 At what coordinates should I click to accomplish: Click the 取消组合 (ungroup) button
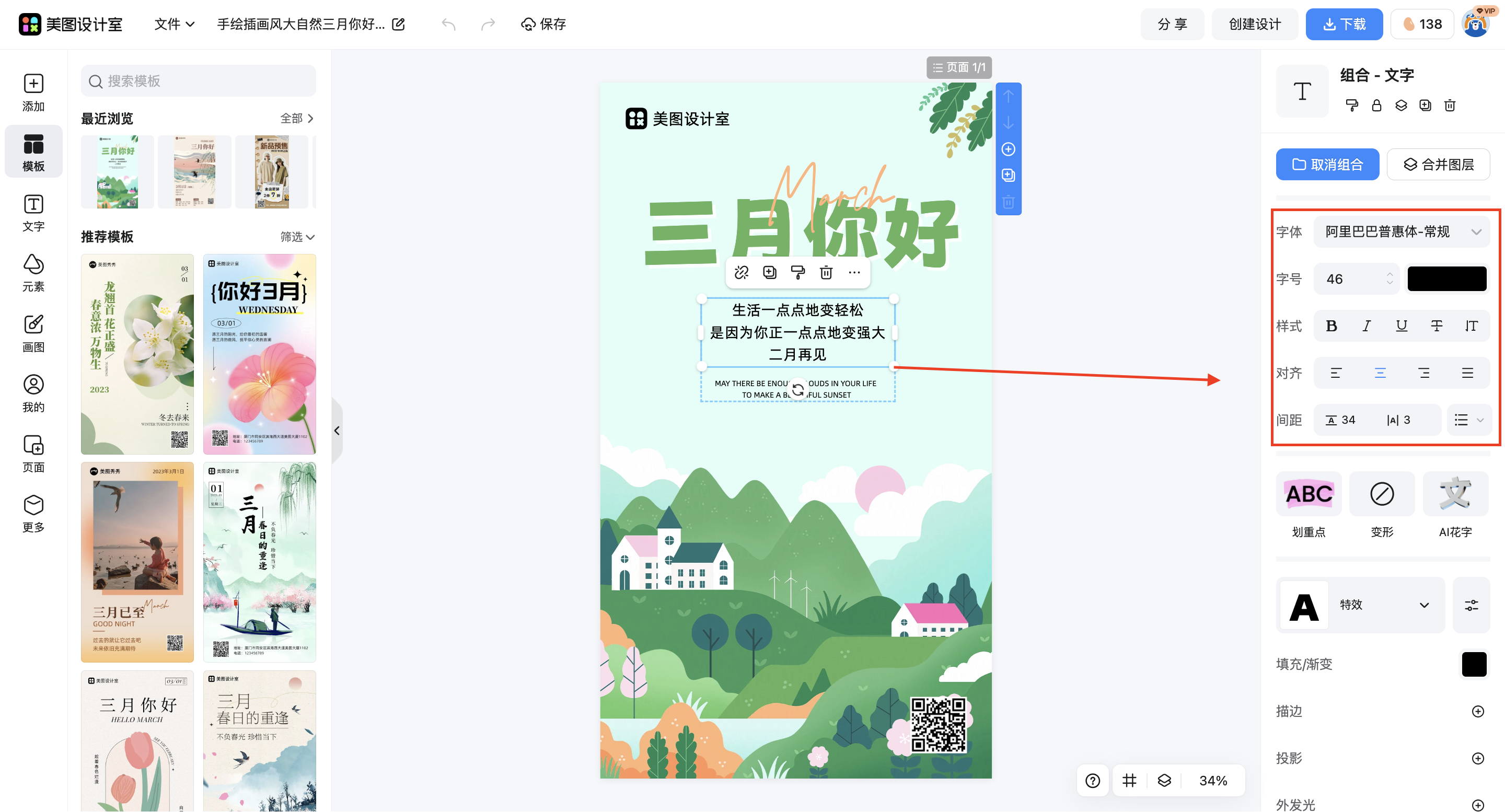pyautogui.click(x=1327, y=164)
